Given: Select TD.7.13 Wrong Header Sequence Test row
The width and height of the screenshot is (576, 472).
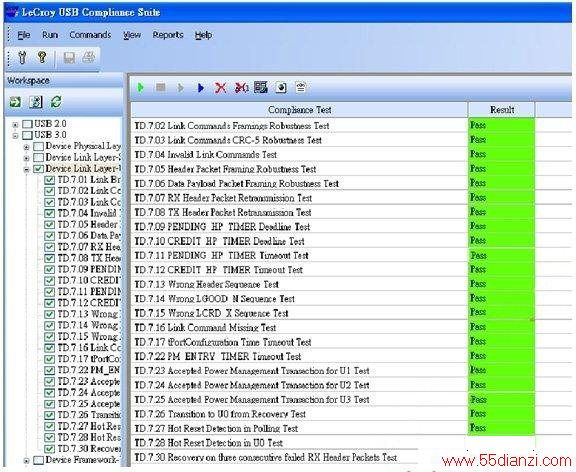Looking at the screenshot, I should click(x=299, y=284).
